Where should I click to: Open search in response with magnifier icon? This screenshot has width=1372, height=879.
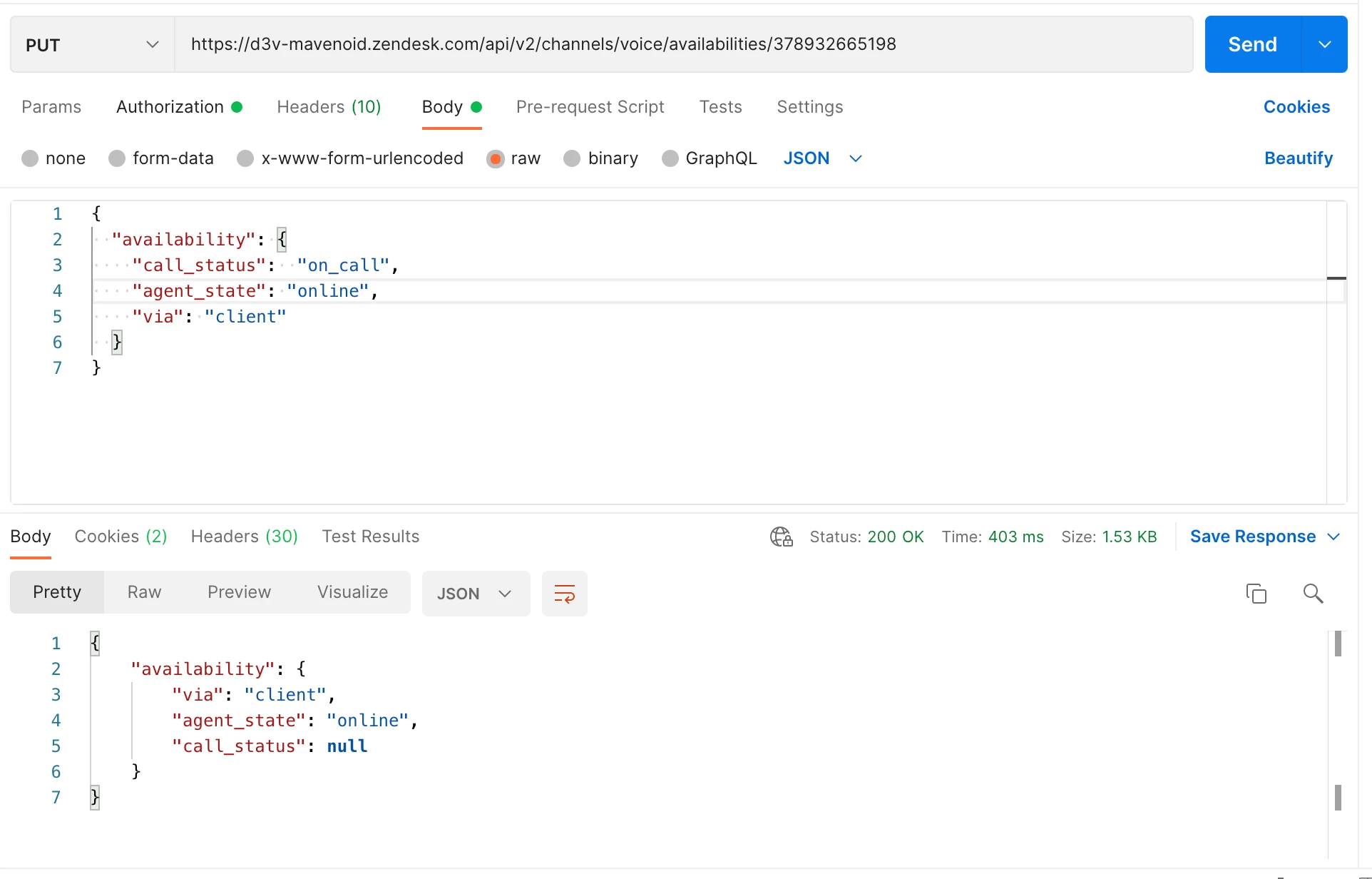1313,594
